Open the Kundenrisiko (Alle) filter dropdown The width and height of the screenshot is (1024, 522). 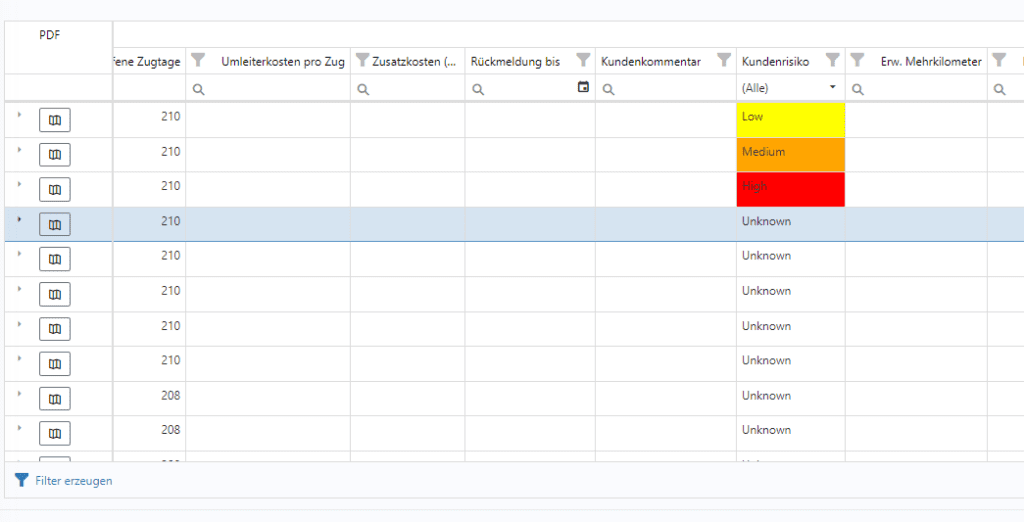[x=832, y=88]
